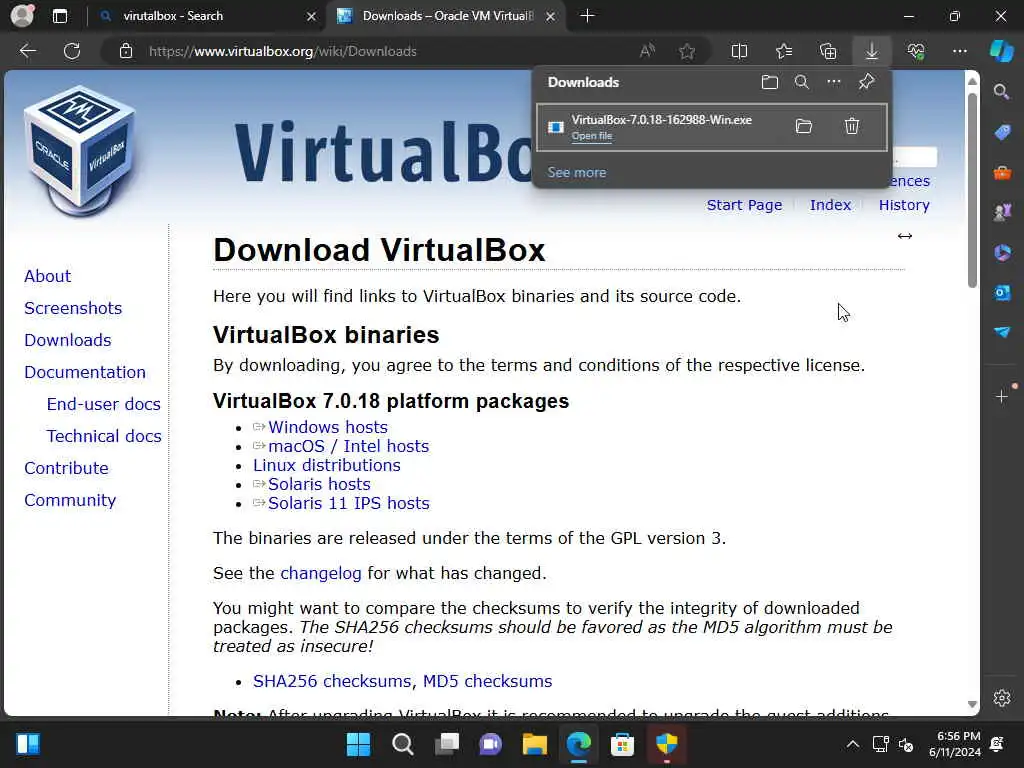
Task: Click See more in the Downloads panel
Action: pyautogui.click(x=577, y=172)
